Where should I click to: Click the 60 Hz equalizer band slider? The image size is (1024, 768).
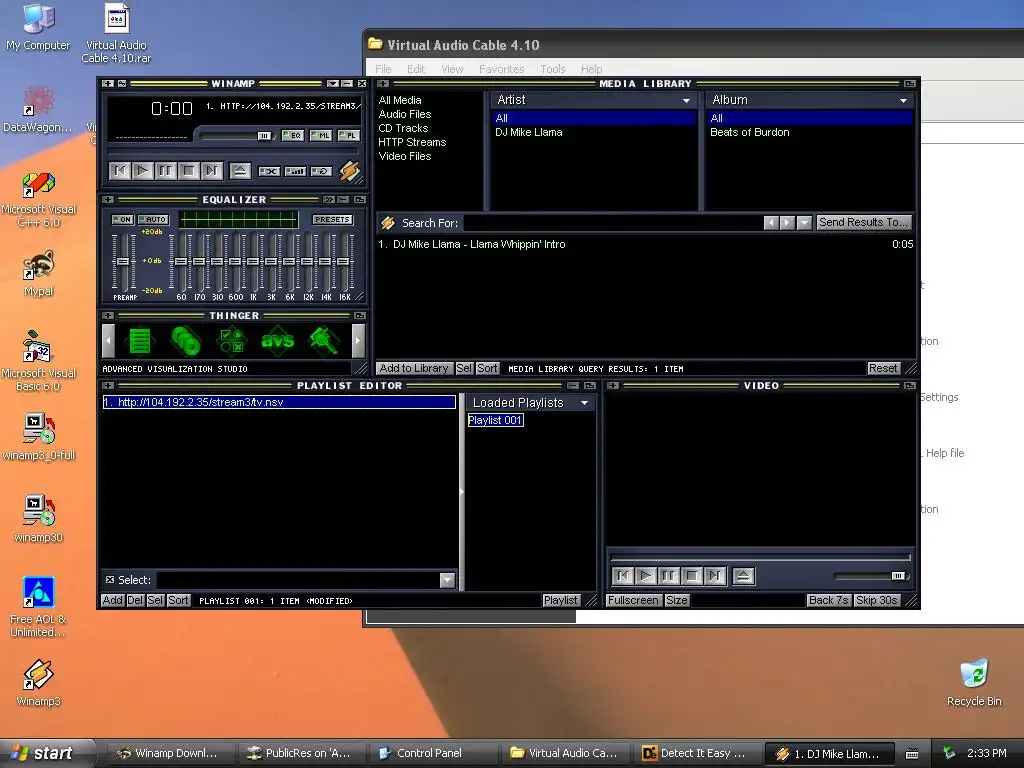[181, 262]
